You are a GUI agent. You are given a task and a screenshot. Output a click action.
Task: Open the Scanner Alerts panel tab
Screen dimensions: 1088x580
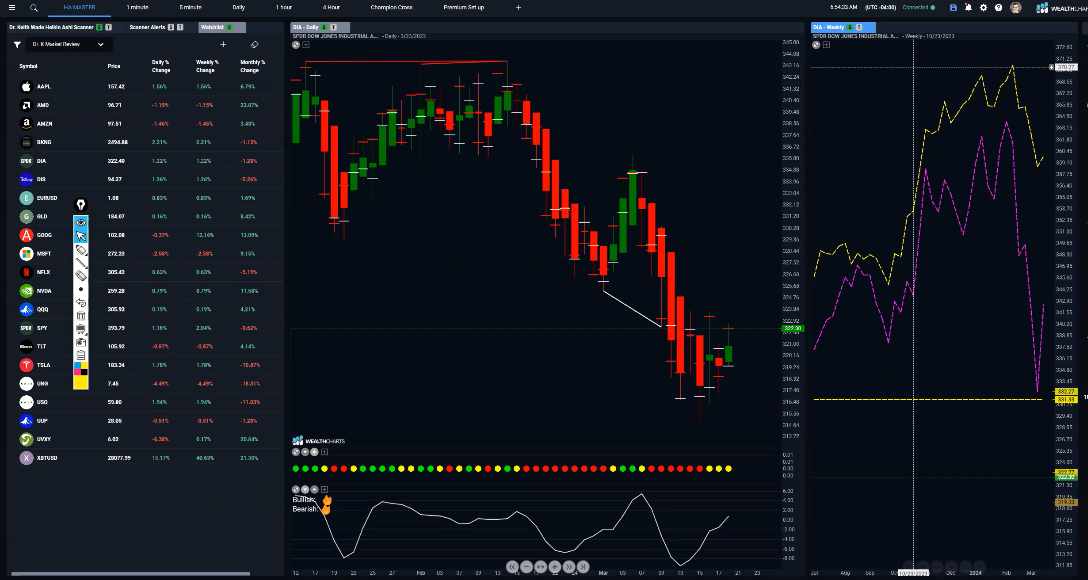(147, 27)
